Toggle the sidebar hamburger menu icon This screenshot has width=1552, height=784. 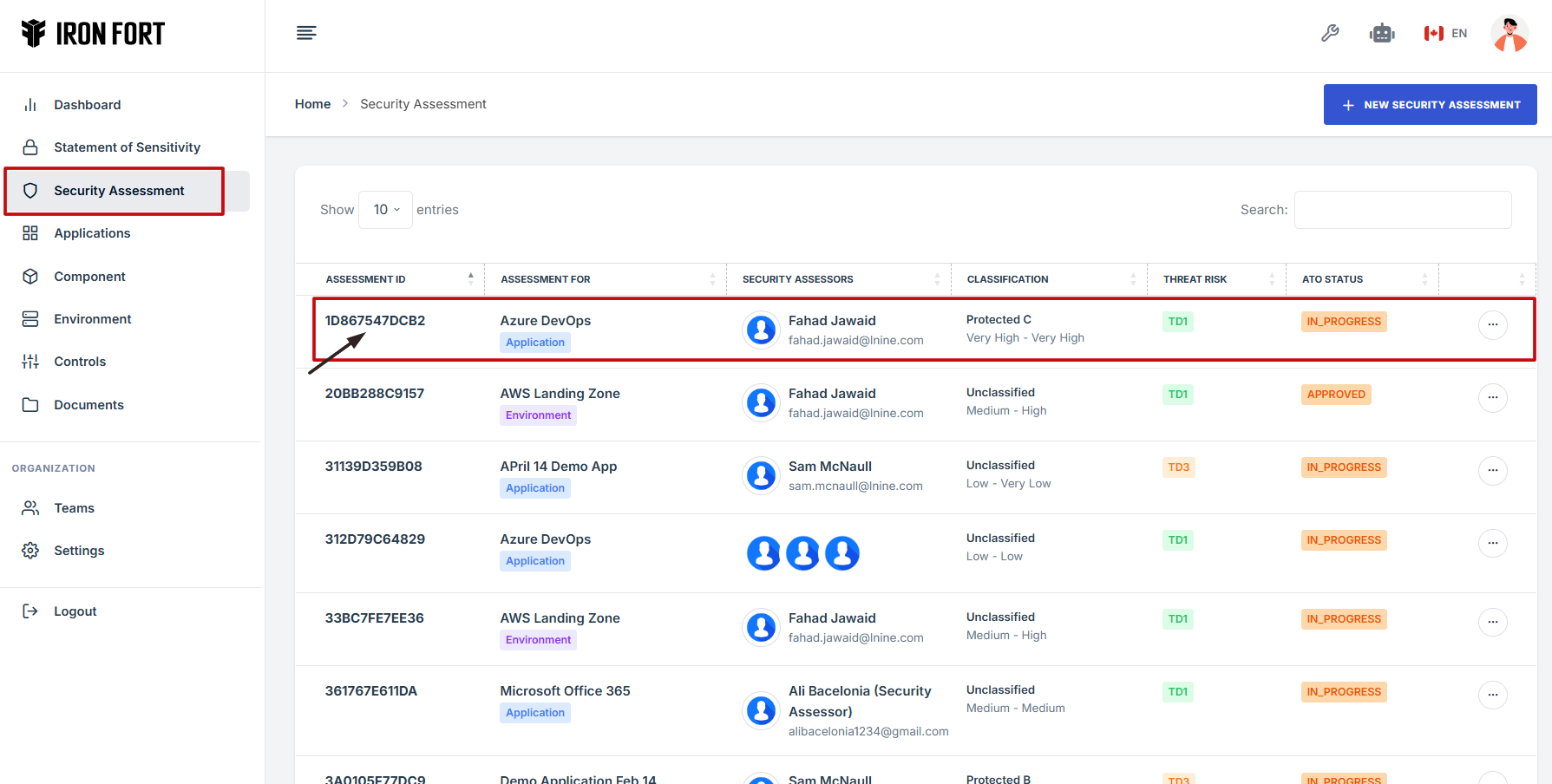(x=306, y=34)
